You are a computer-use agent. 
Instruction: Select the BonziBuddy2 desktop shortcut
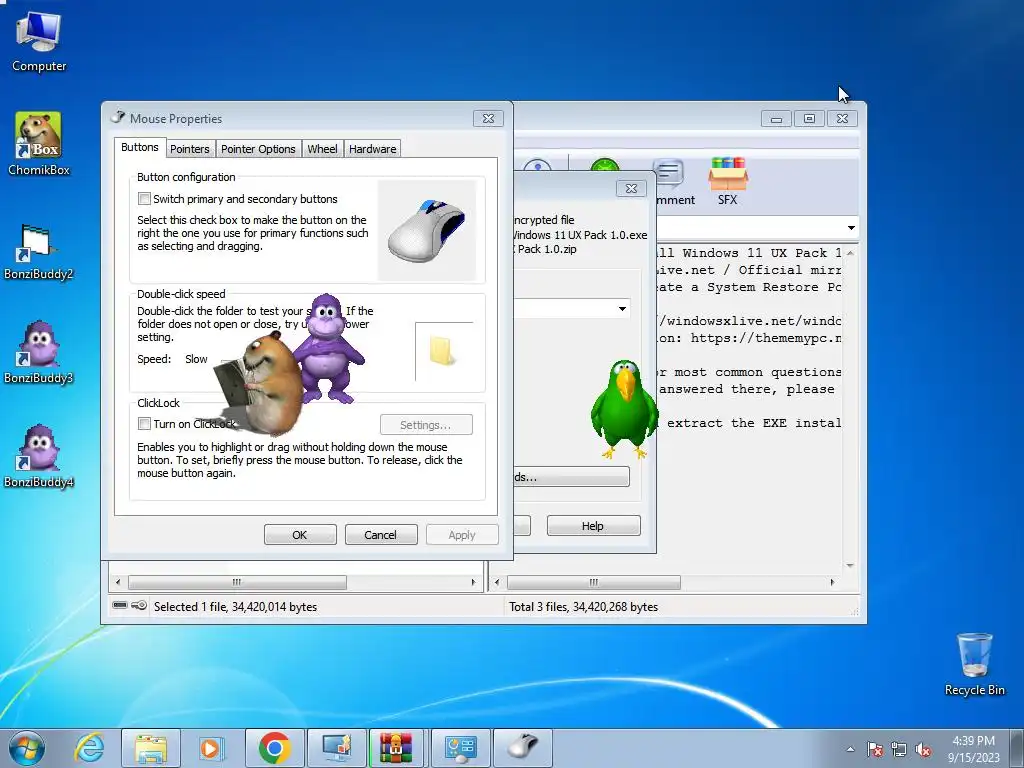point(39,252)
